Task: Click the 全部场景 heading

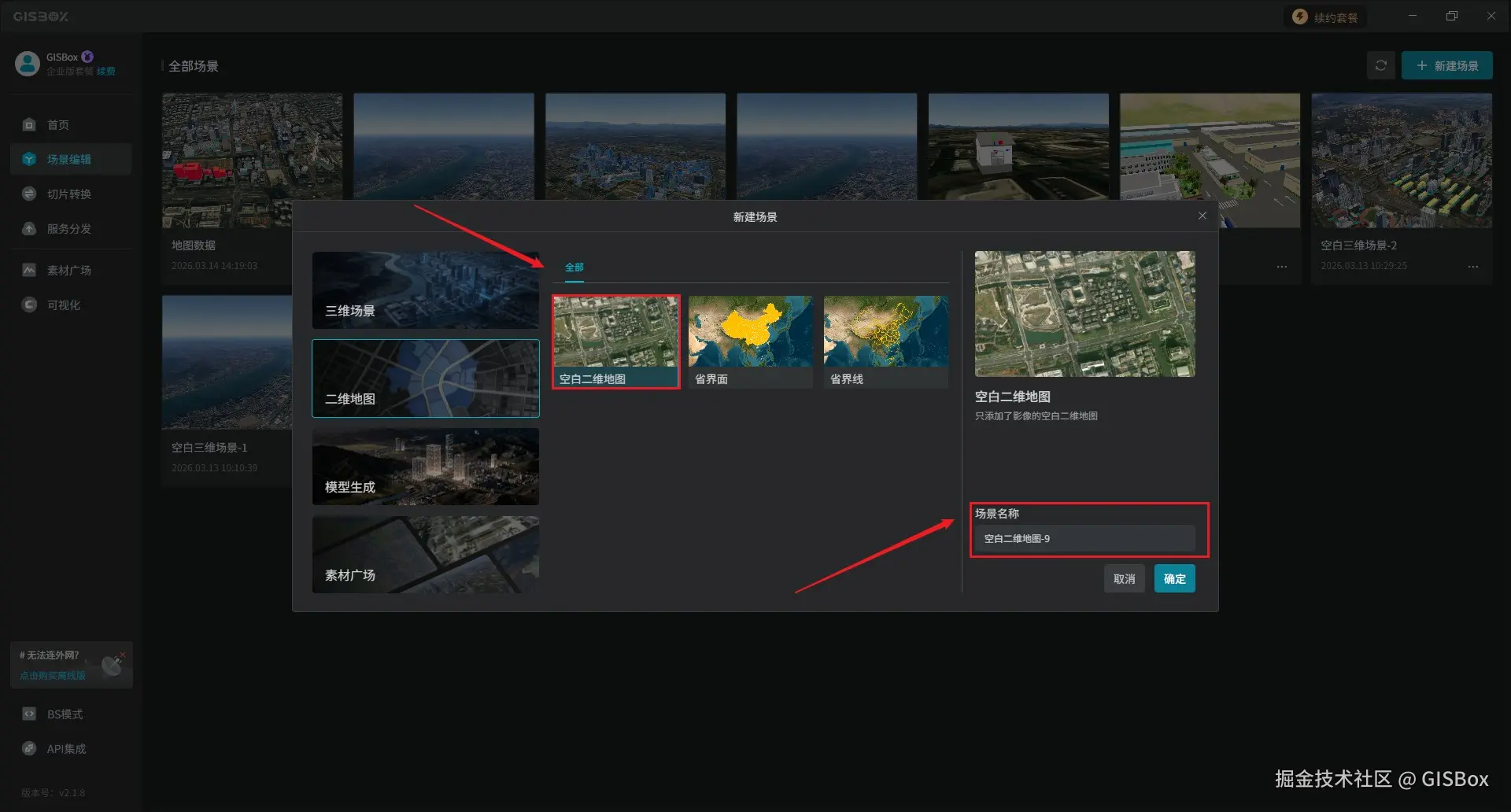Action: click(x=194, y=66)
